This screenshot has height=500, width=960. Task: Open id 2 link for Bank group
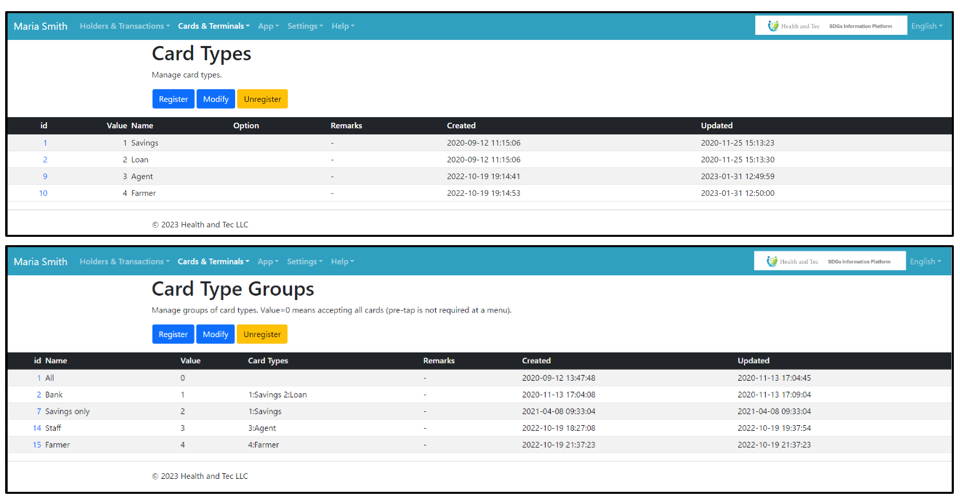tap(39, 395)
